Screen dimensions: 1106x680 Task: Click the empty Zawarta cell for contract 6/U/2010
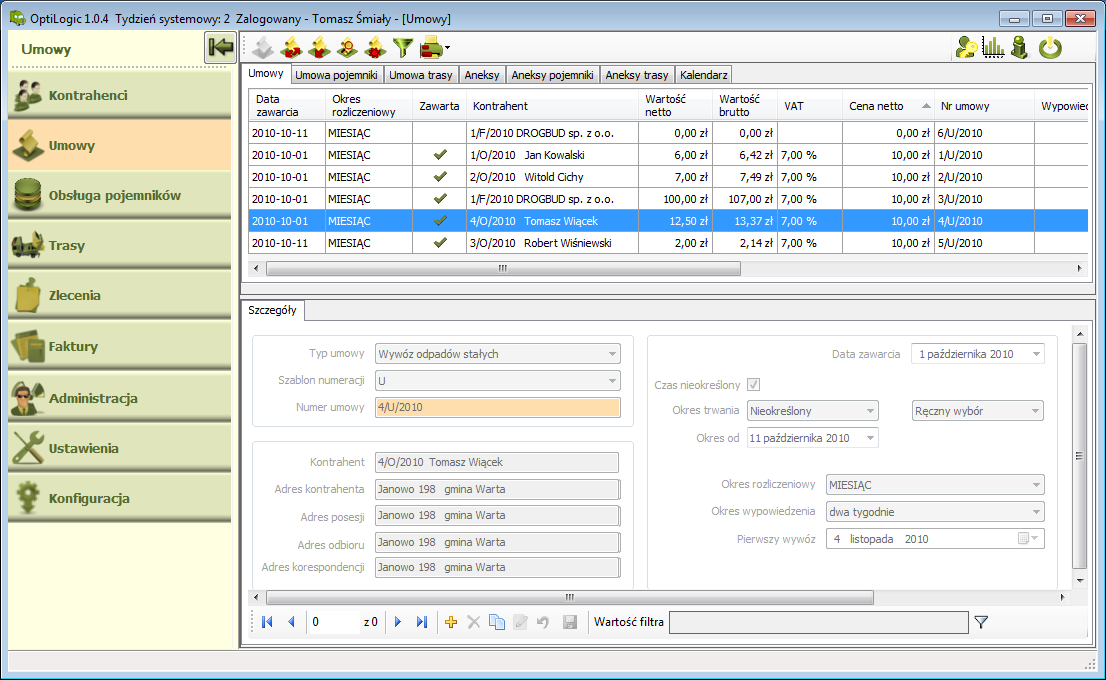coord(440,133)
